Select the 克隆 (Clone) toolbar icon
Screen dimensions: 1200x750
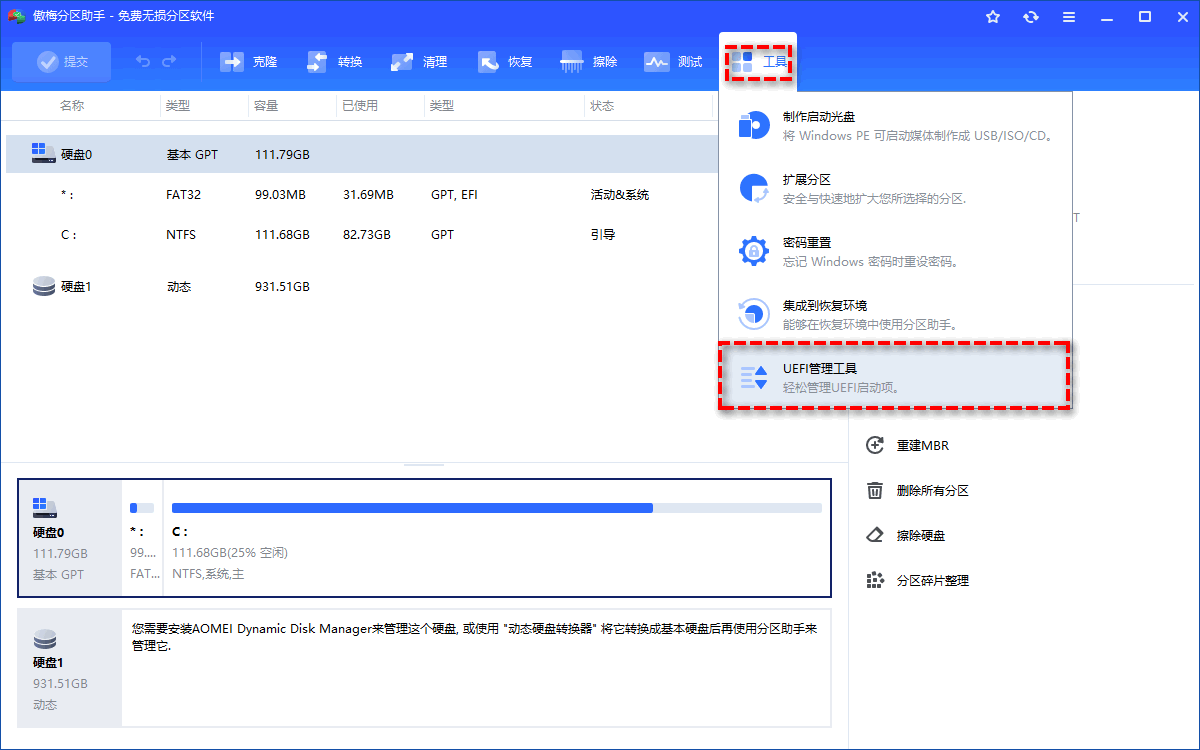click(x=247, y=61)
